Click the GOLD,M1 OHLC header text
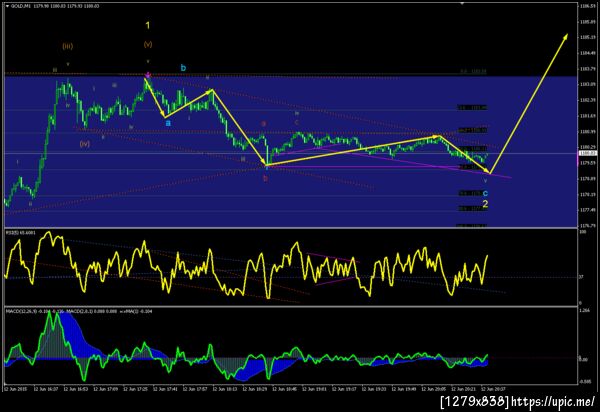 [55, 6]
